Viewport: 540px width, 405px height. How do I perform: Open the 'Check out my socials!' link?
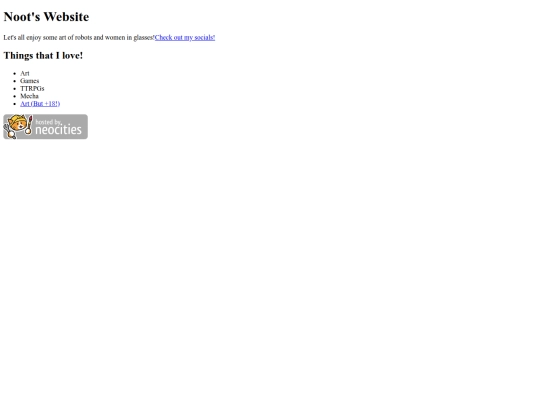point(185,38)
